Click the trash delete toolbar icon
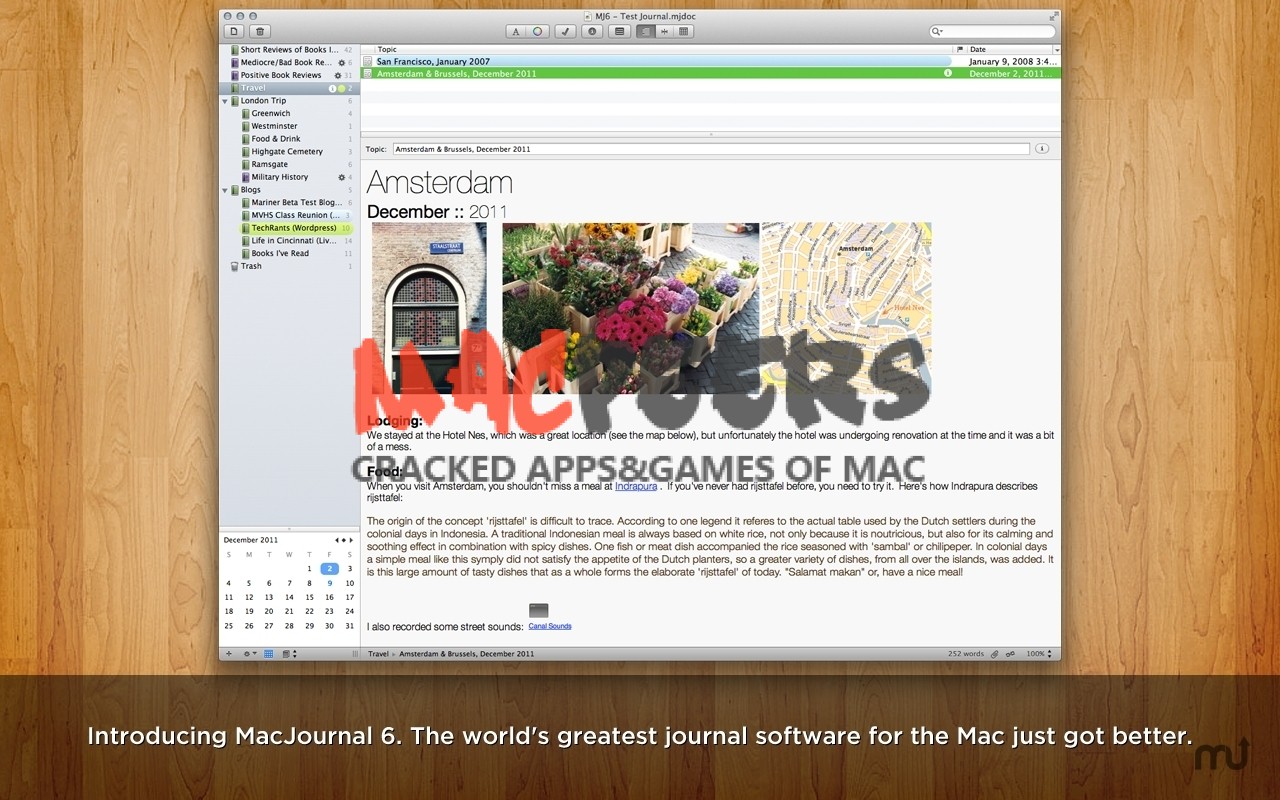The image size is (1280, 800). (259, 32)
